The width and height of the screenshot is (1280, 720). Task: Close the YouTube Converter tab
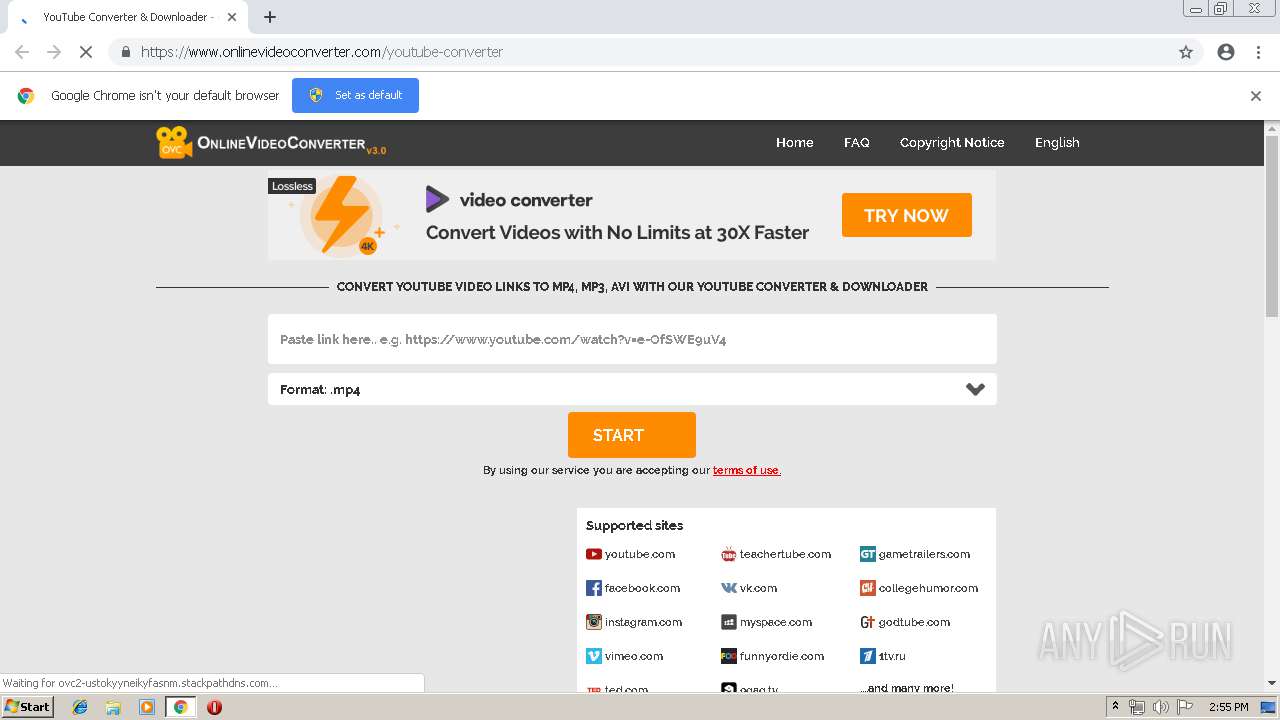[232, 17]
